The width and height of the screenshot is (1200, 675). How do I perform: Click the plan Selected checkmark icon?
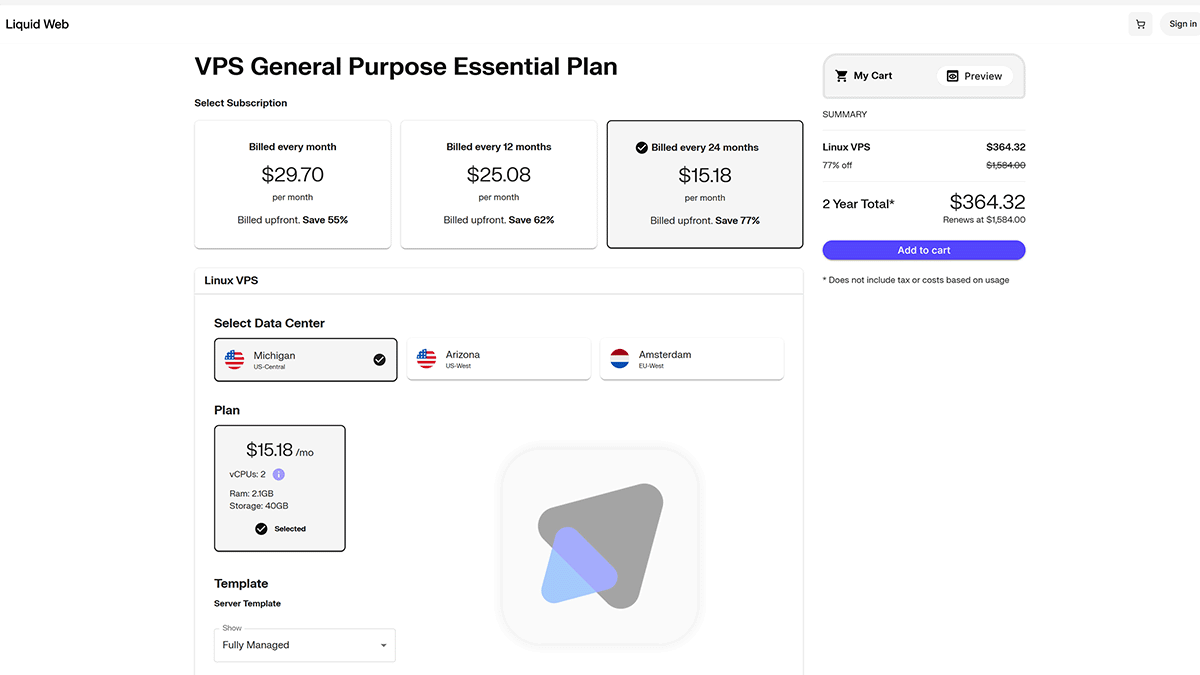pos(261,529)
